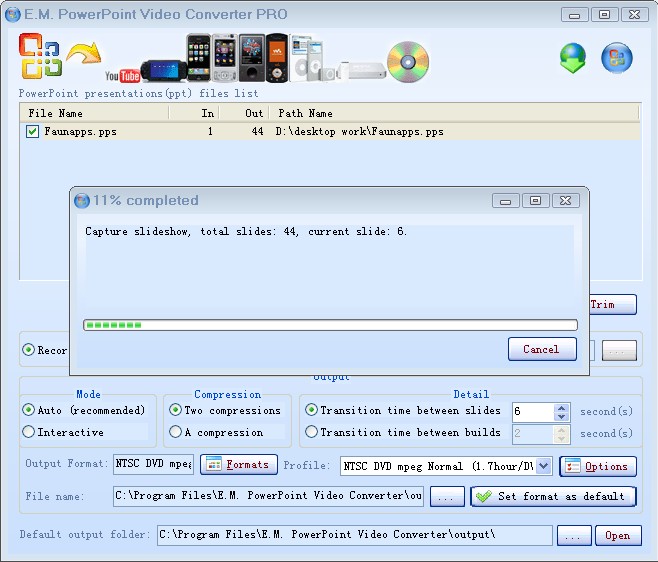
Task: Select the Interactive mode radio button
Action: pyautogui.click(x=29, y=431)
